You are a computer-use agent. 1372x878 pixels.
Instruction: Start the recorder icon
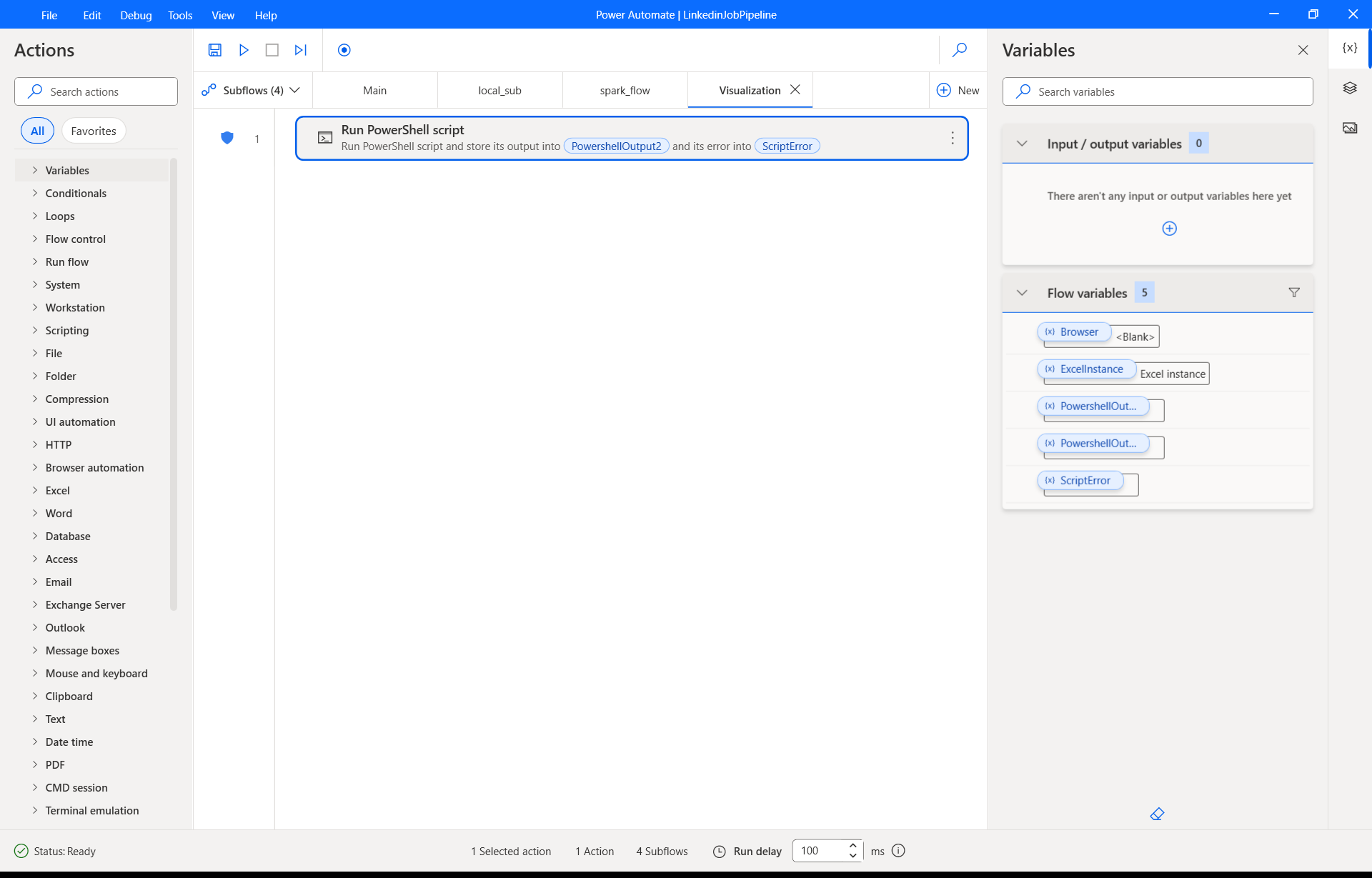(x=344, y=50)
